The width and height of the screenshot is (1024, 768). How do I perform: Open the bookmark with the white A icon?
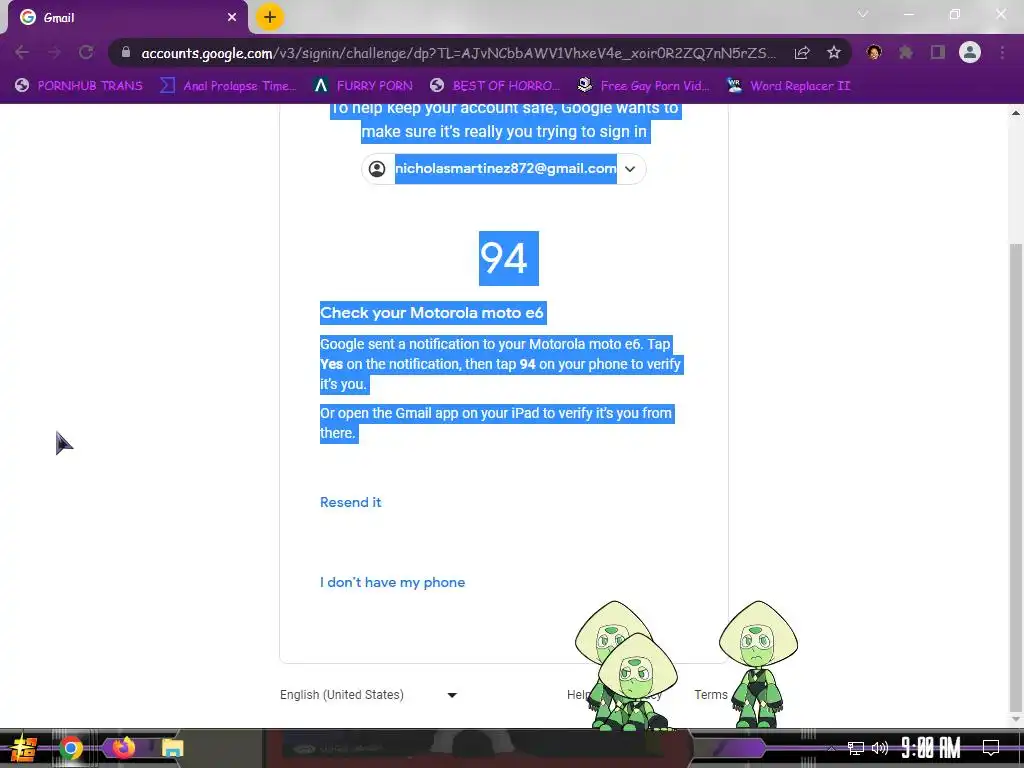coord(363,86)
